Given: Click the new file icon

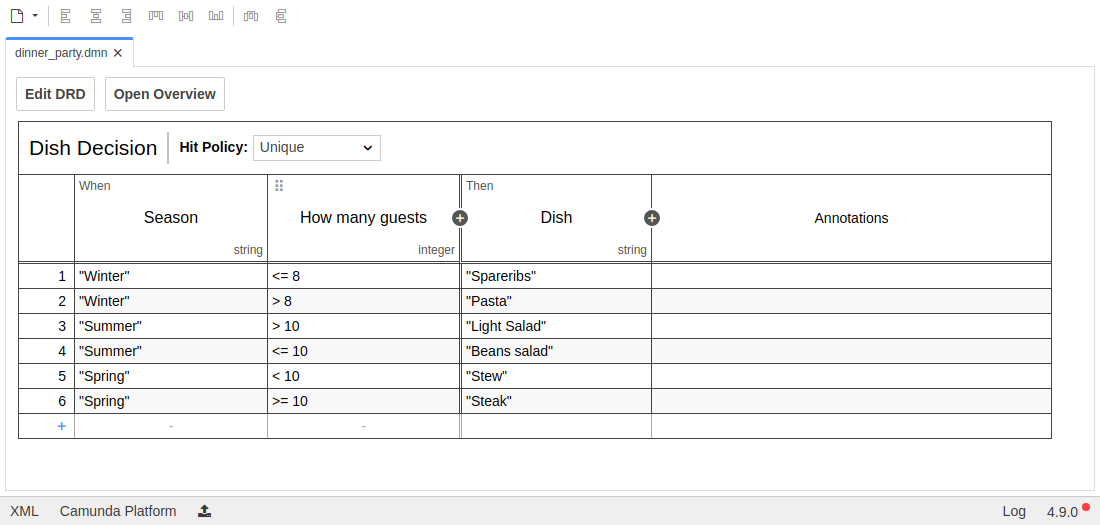Looking at the screenshot, I should (16, 16).
